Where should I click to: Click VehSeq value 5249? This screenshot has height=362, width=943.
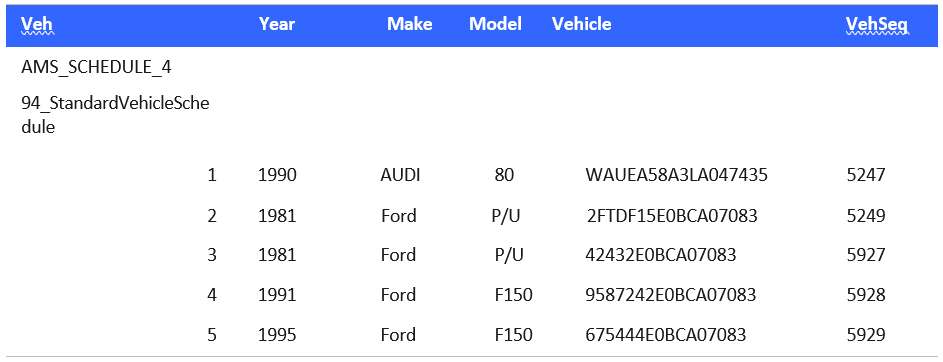pyautogui.click(x=865, y=215)
